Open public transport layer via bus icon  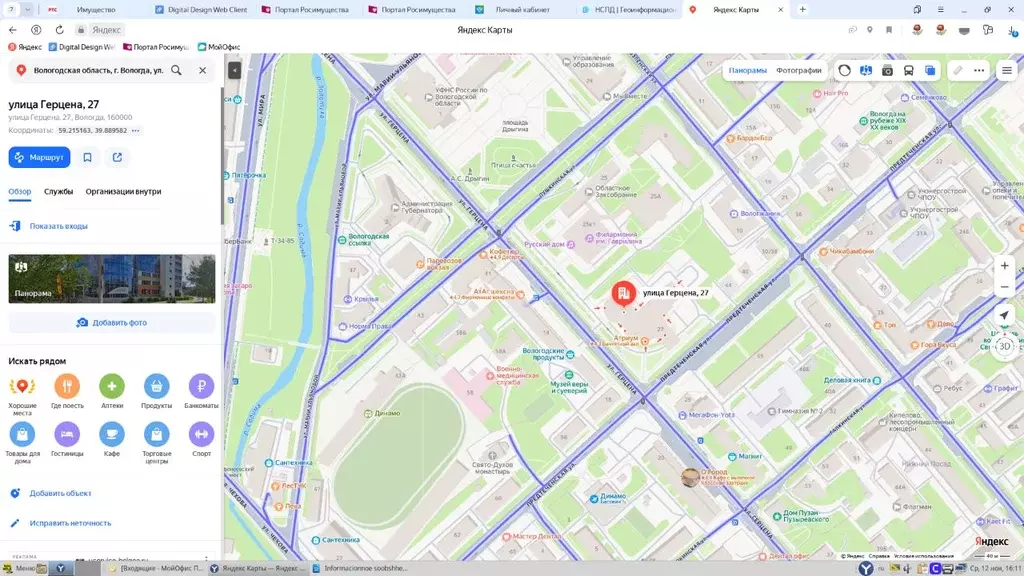(909, 70)
